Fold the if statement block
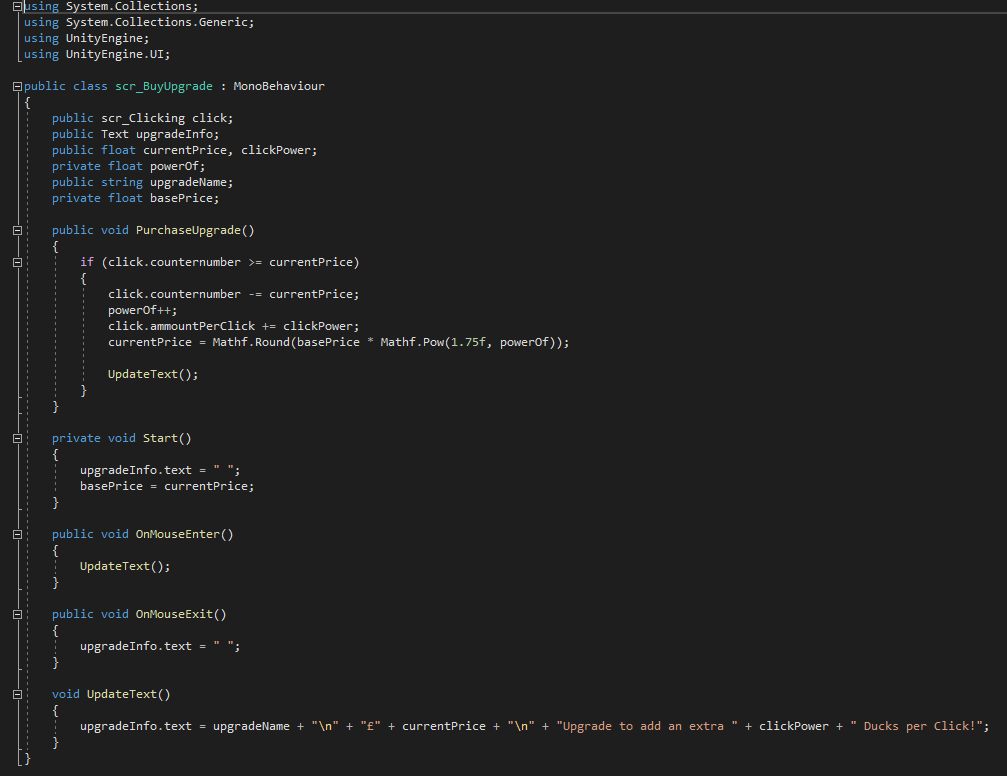 (x=18, y=262)
